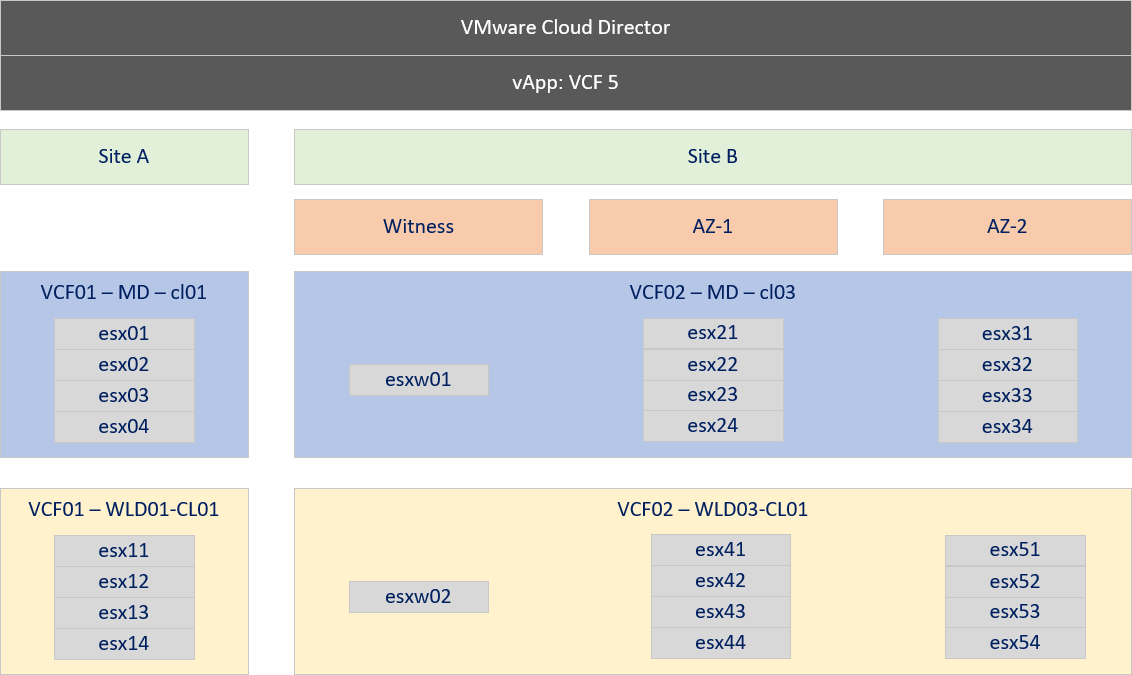Screen dimensions: 1132x675
Task: Click the Site A box
Action: click(124, 157)
